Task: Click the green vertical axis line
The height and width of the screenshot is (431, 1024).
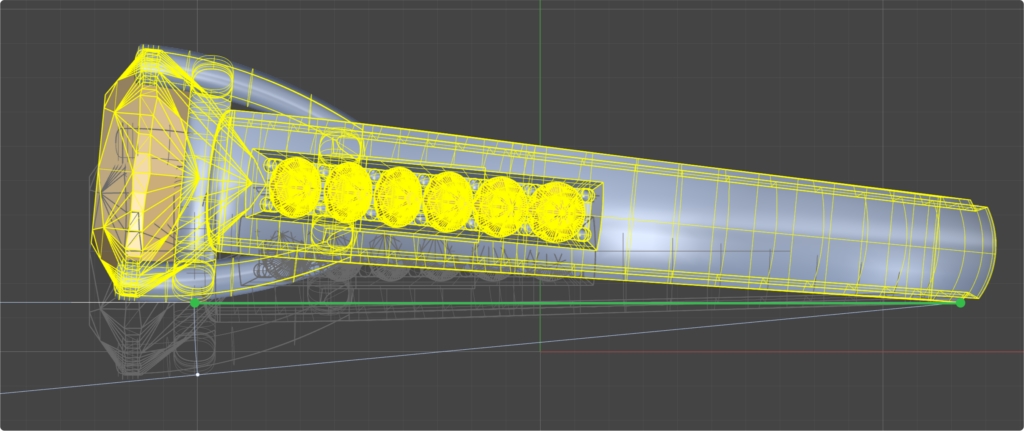Action: (x=540, y=60)
